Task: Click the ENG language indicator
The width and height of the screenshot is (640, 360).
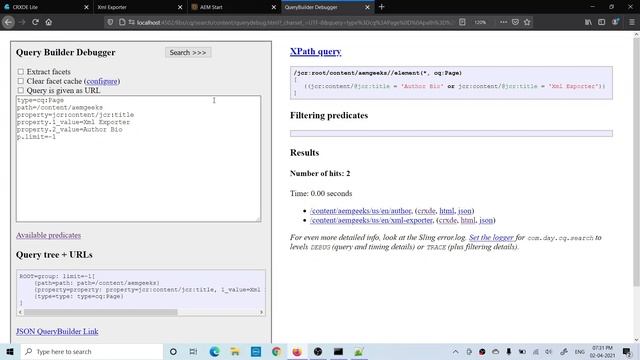Action: 580,351
